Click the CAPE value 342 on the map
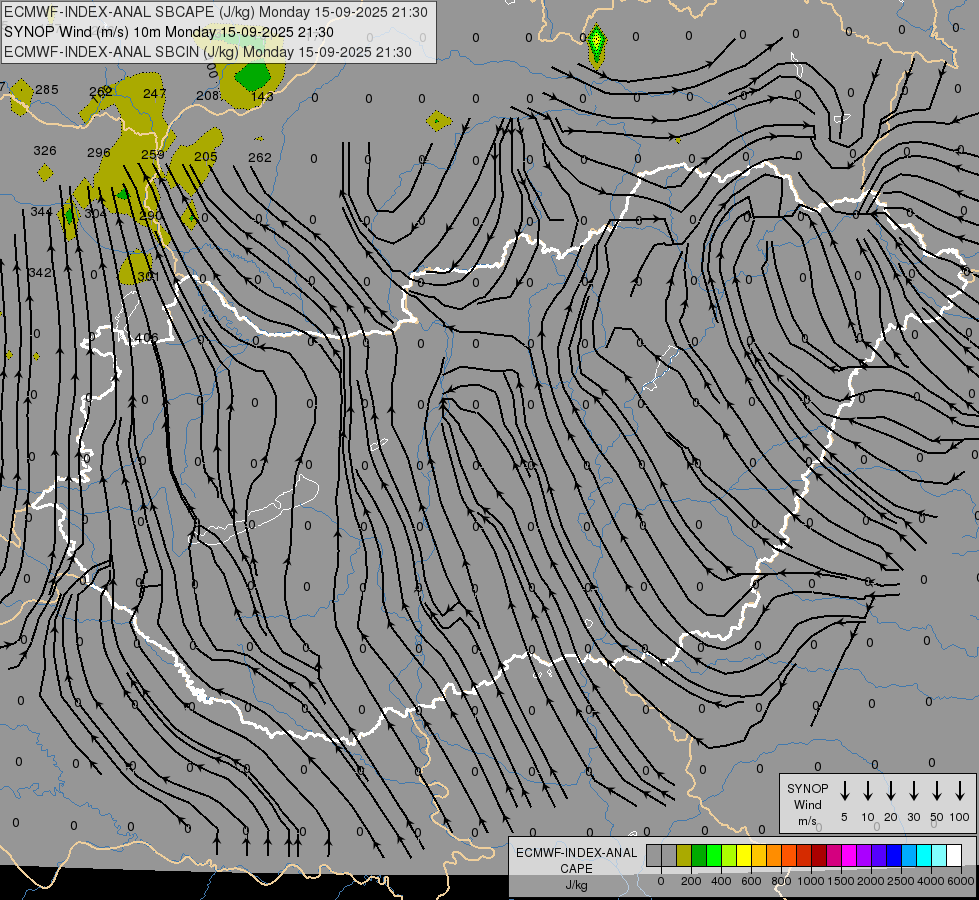979x900 pixels. coord(40,273)
